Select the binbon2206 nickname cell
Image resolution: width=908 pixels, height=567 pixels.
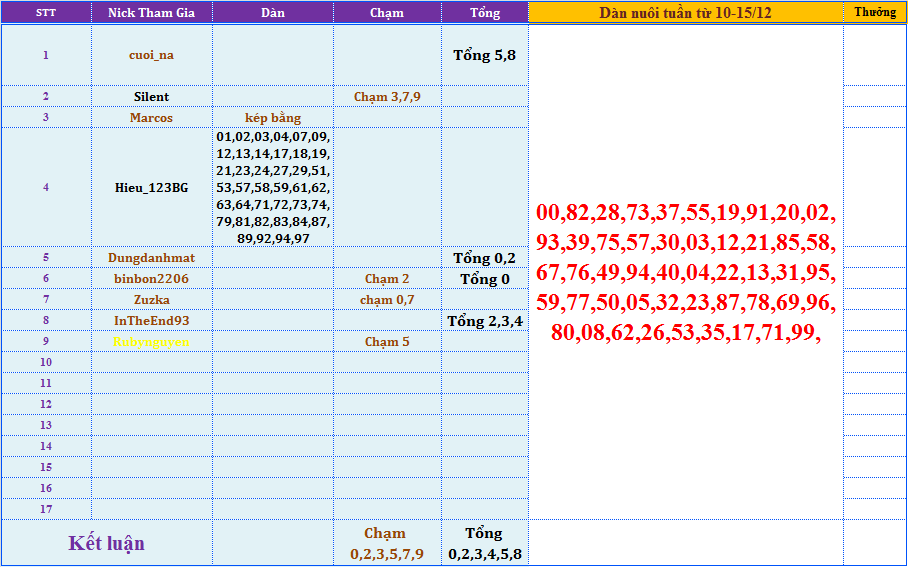tap(151, 279)
